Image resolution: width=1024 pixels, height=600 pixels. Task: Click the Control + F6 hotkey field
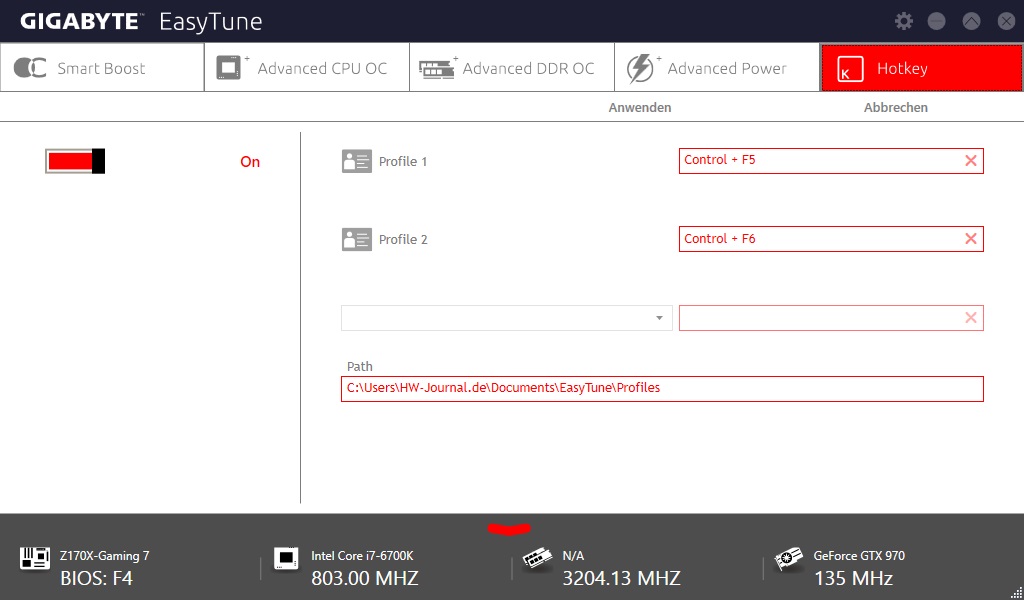[x=831, y=239]
